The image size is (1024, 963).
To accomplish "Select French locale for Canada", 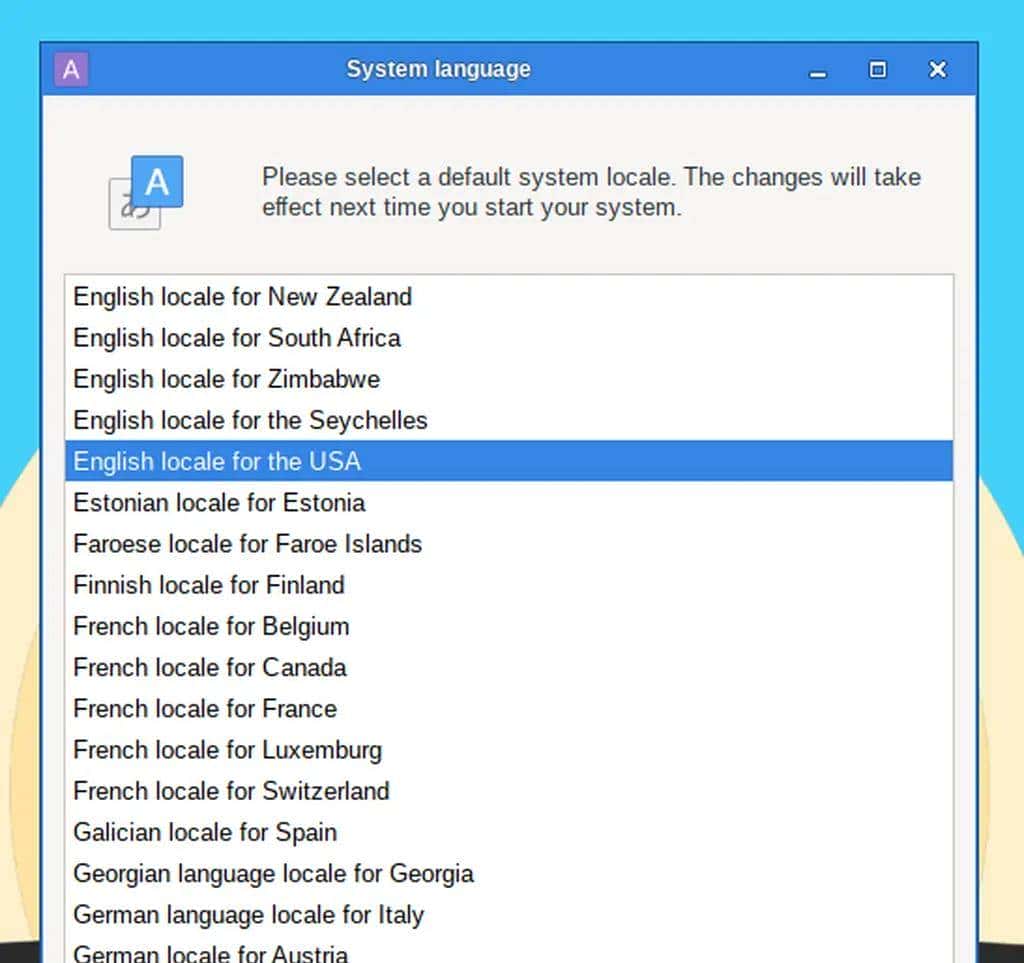I will pos(209,668).
